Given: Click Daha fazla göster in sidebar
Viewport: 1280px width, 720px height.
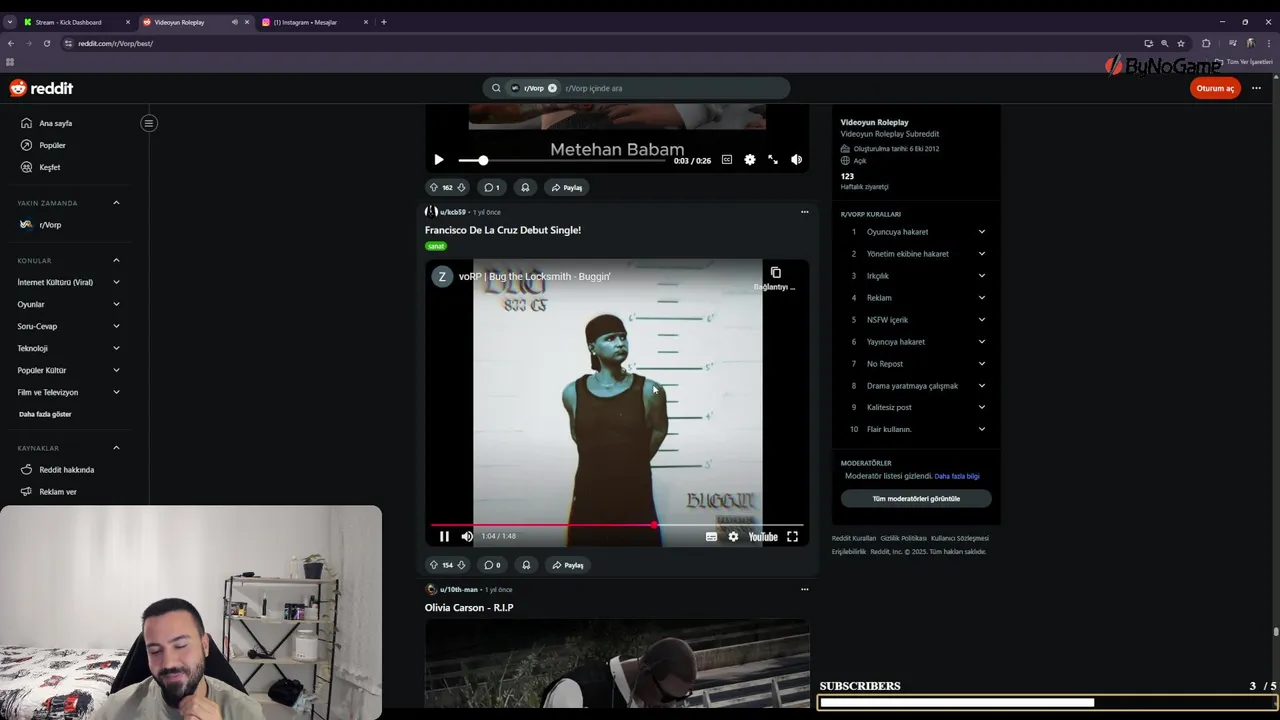Looking at the screenshot, I should 45,414.
